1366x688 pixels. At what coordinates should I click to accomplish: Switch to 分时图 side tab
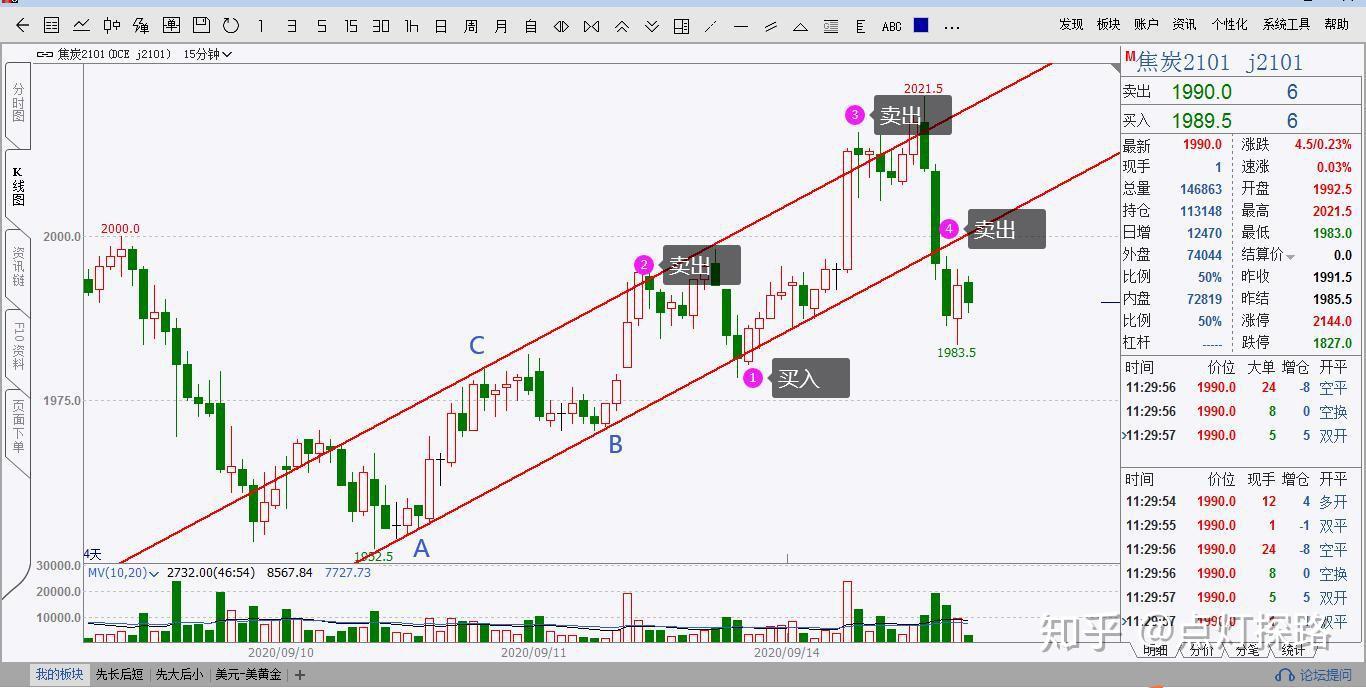pos(18,103)
